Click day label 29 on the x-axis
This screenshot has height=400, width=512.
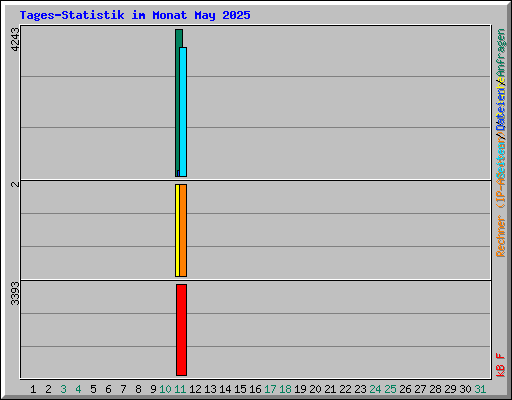[x=450, y=389]
